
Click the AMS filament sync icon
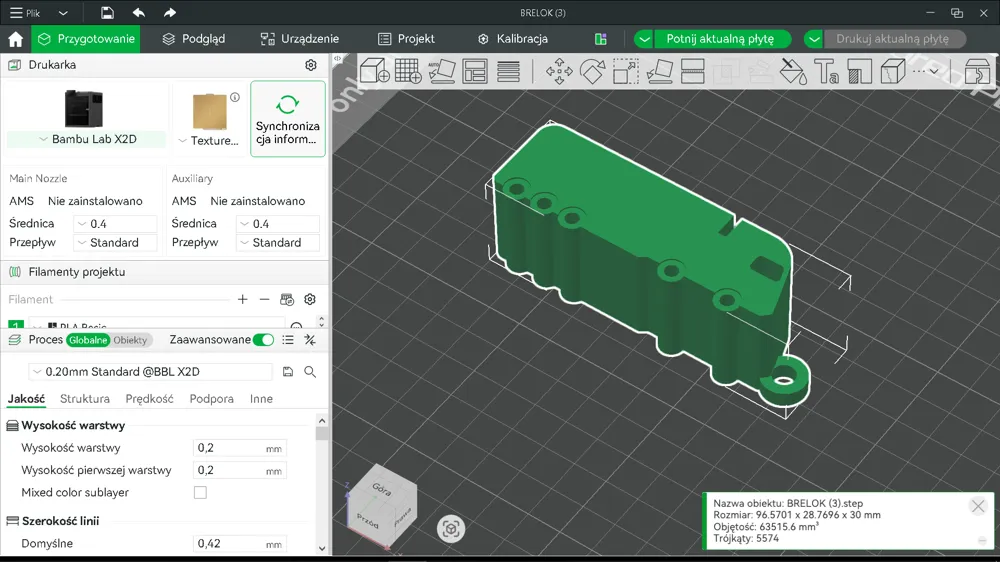(287, 299)
